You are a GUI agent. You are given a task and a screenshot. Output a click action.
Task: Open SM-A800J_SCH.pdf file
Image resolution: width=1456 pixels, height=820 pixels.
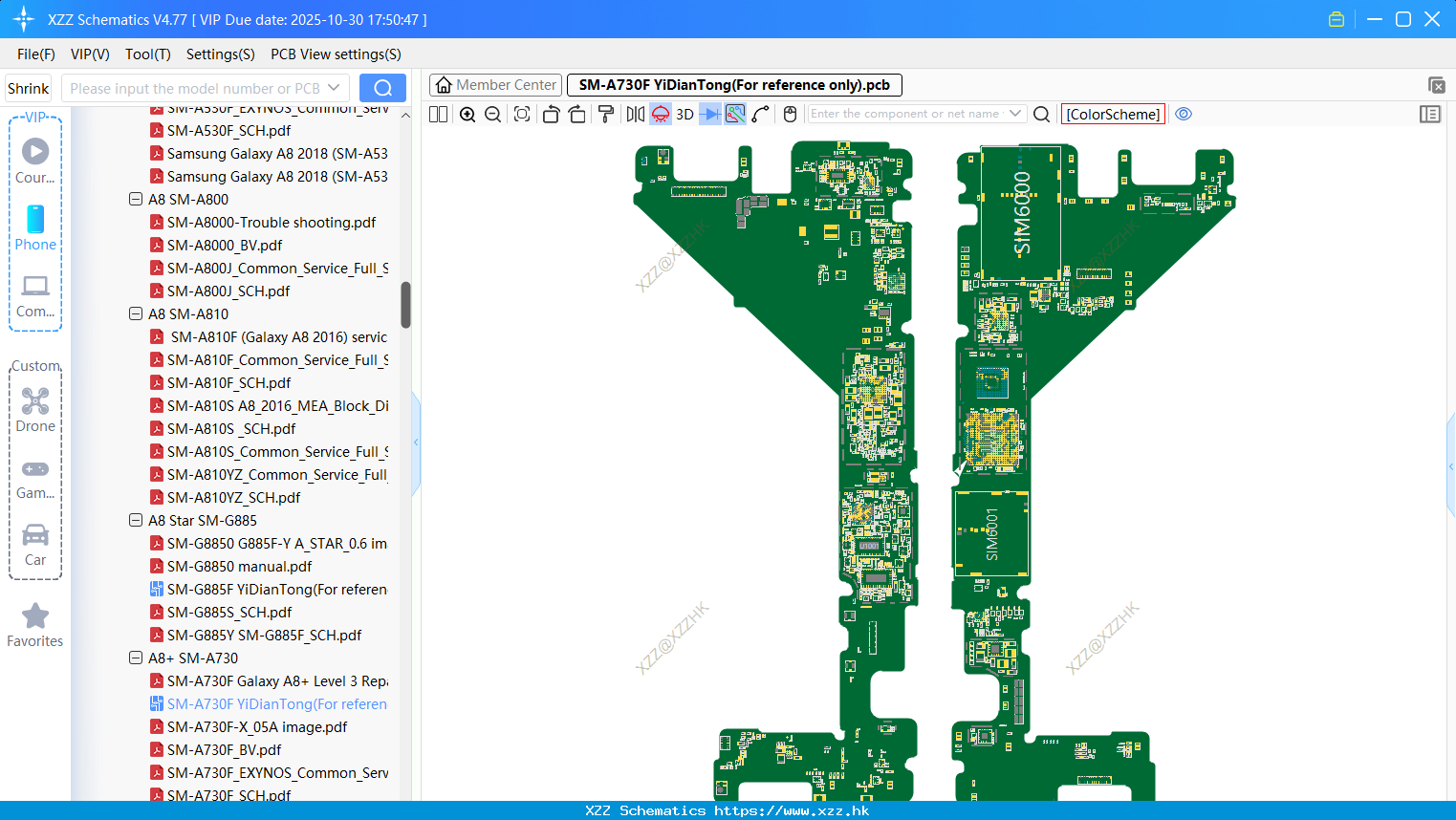coord(228,291)
